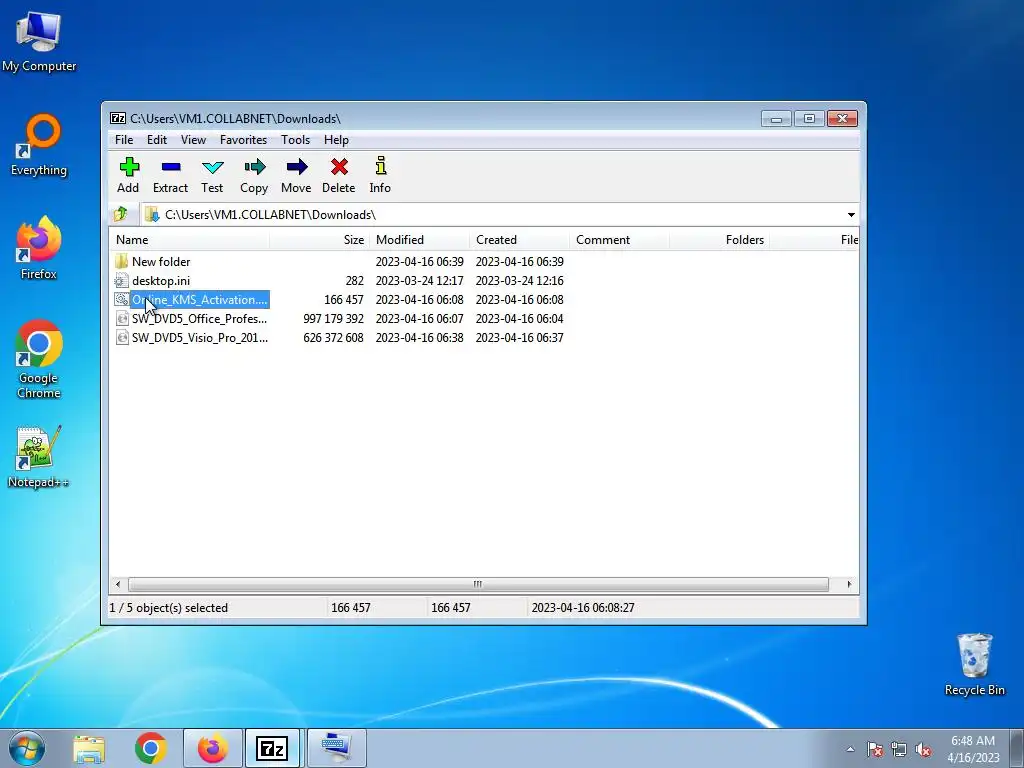Click the New folder icon in list
Screen dimensions: 1024x768
tap(121, 261)
